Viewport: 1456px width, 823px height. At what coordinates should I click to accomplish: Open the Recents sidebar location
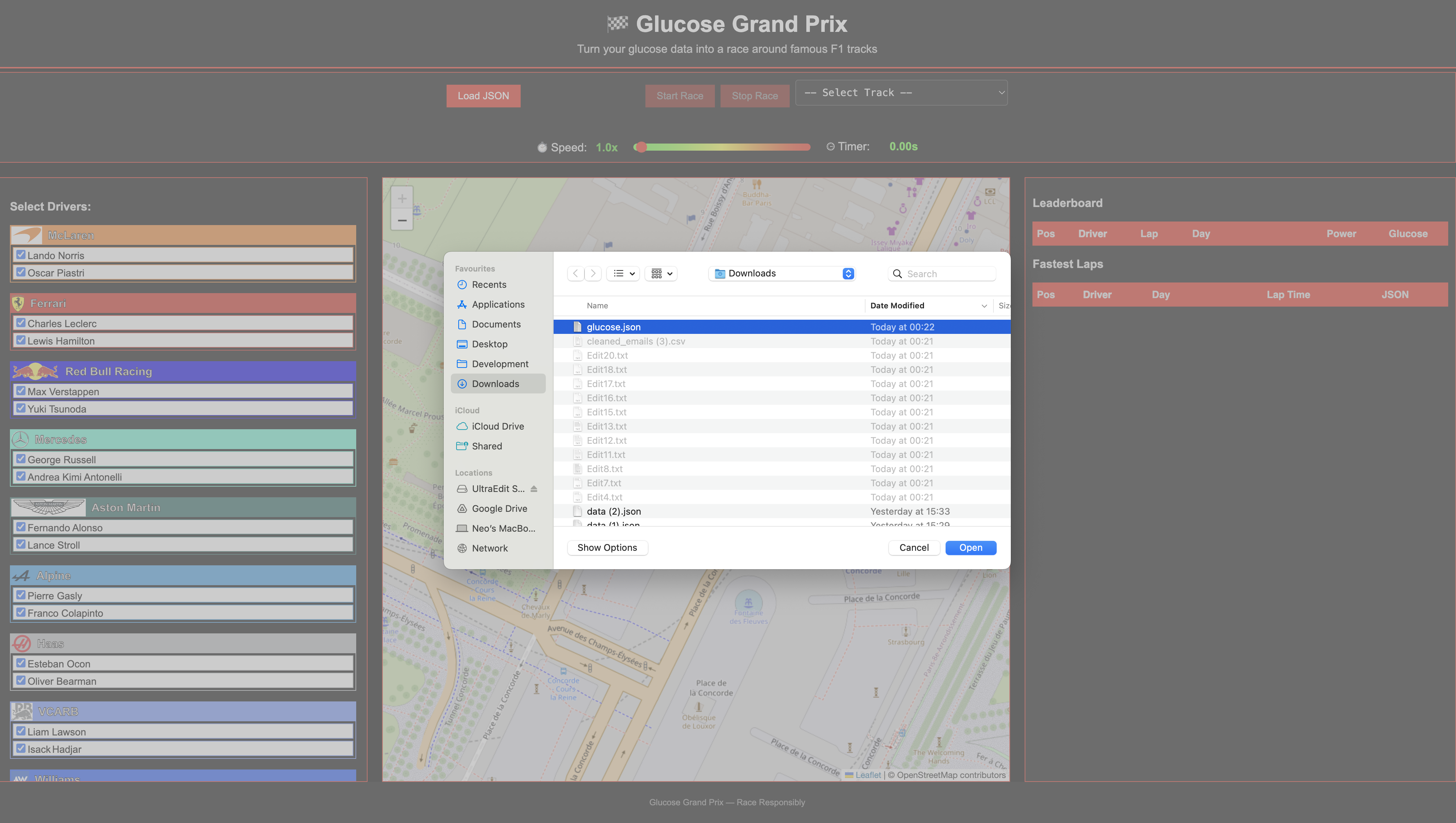(488, 285)
